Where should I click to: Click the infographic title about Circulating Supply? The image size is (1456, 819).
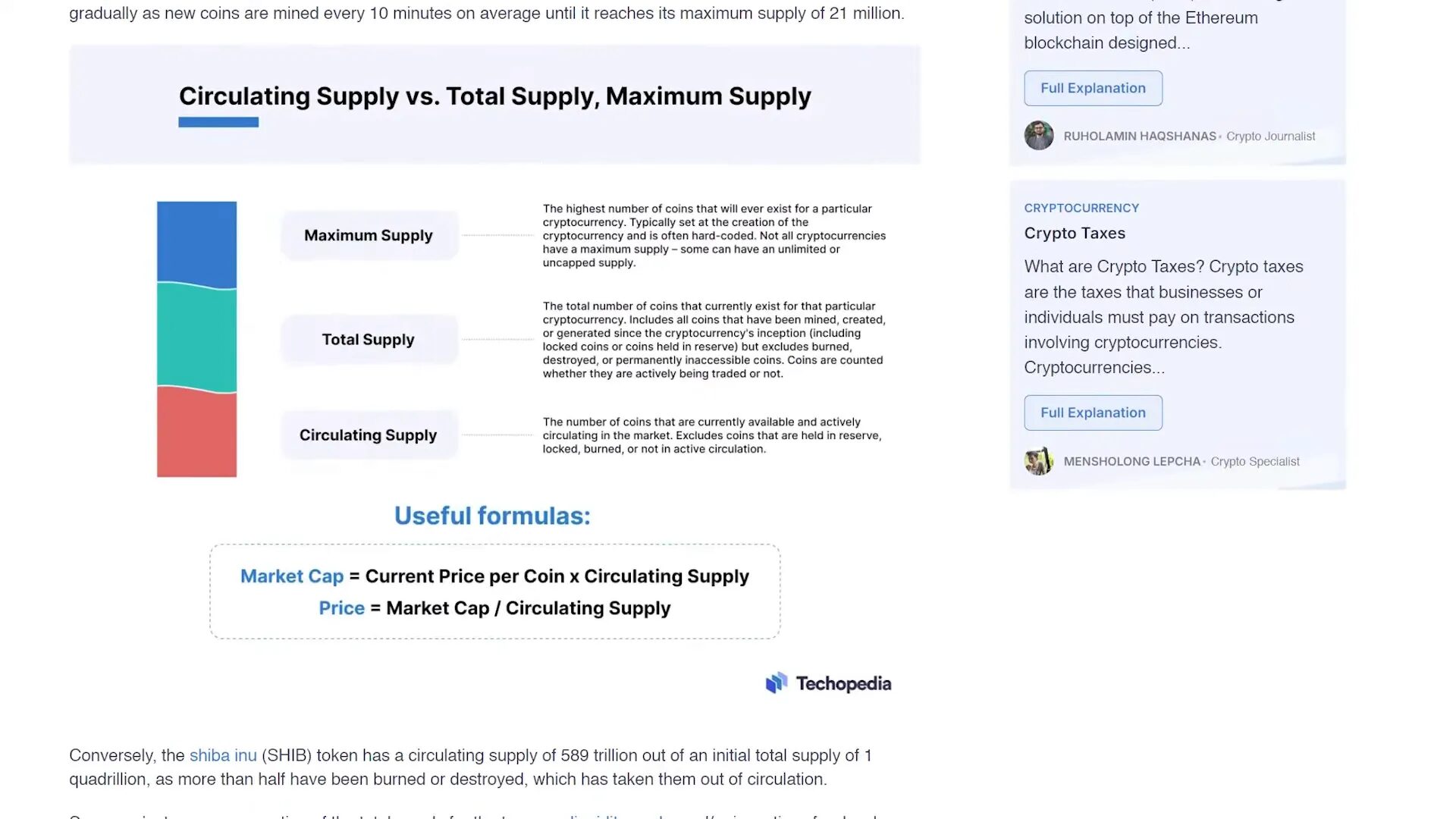click(x=494, y=96)
